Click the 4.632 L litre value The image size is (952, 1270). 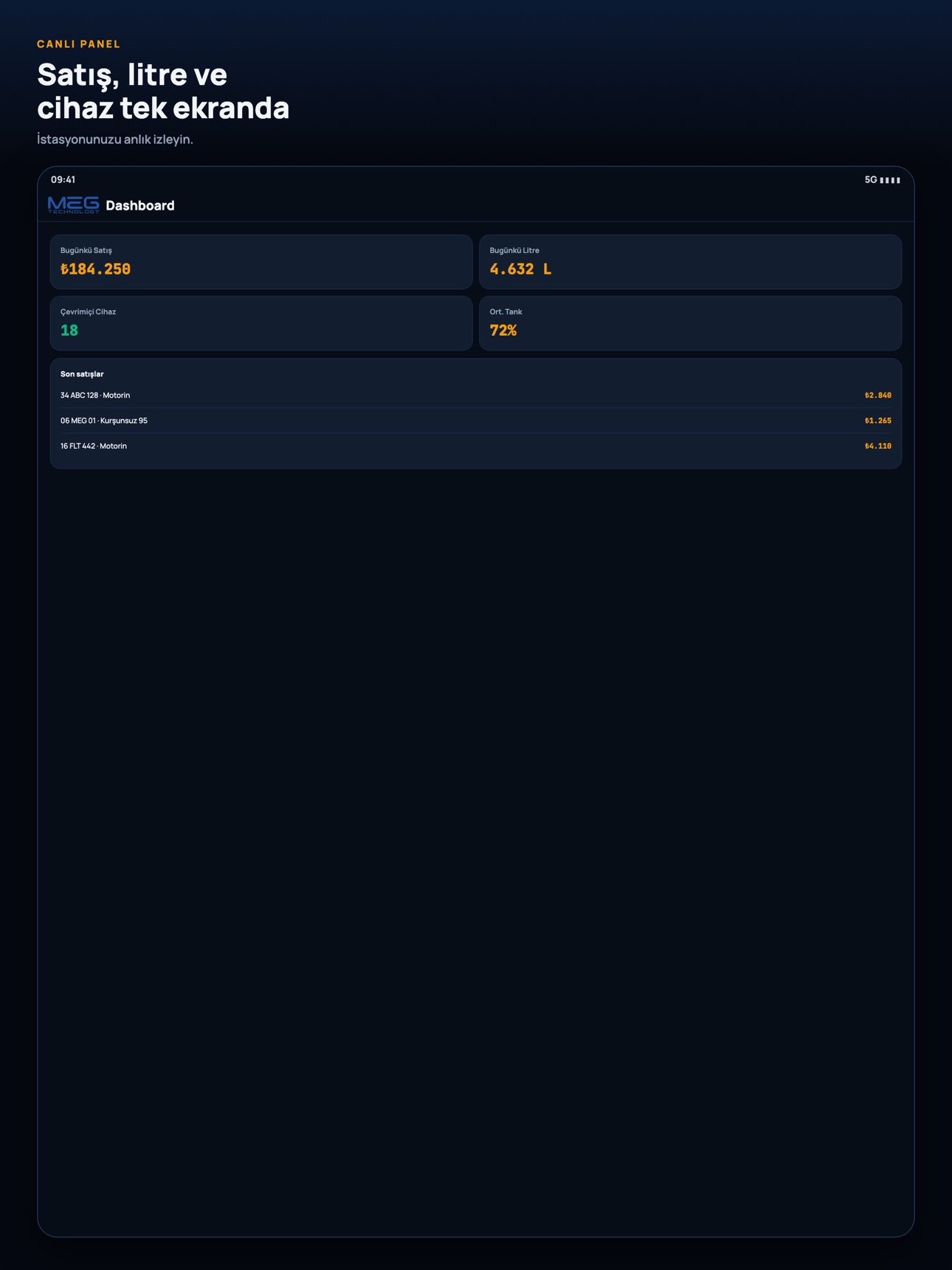tap(520, 269)
